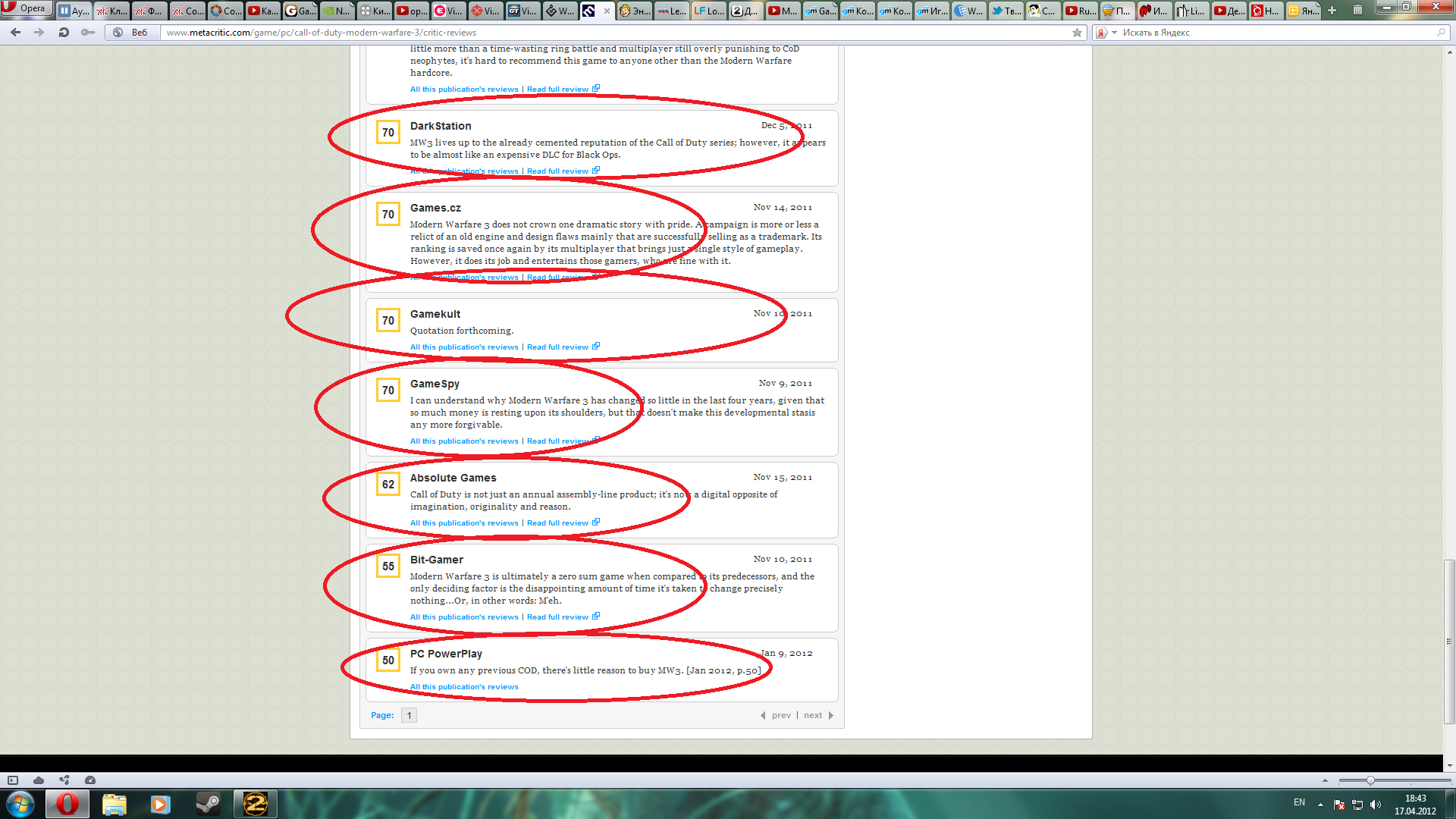Click the PC PowerPlay publication name
The image size is (1456, 819).
pyautogui.click(x=446, y=654)
